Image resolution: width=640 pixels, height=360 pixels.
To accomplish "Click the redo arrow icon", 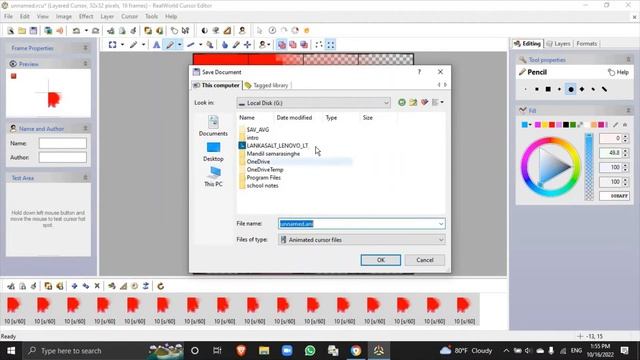I will pyautogui.click(x=96, y=31).
